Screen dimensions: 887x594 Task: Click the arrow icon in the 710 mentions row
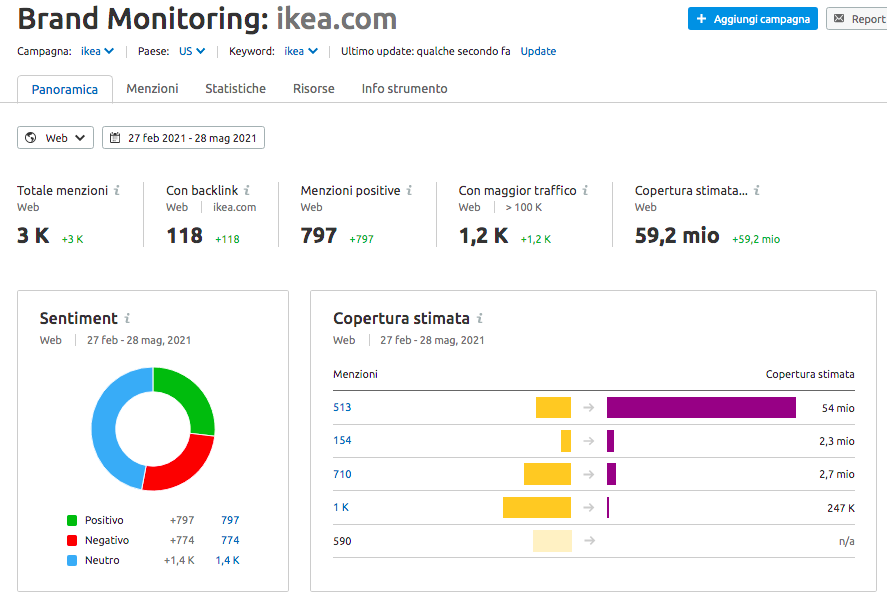coord(589,474)
